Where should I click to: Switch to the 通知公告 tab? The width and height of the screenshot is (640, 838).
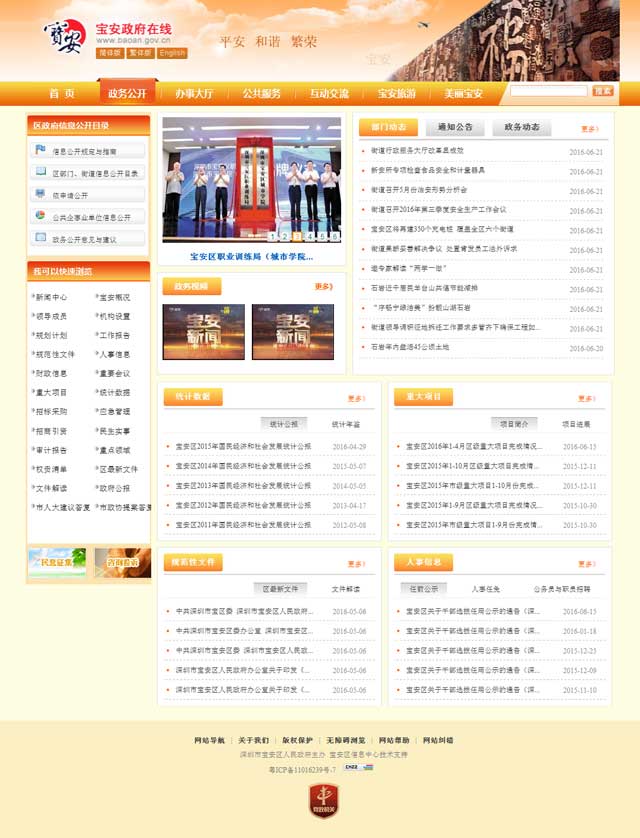coord(455,128)
